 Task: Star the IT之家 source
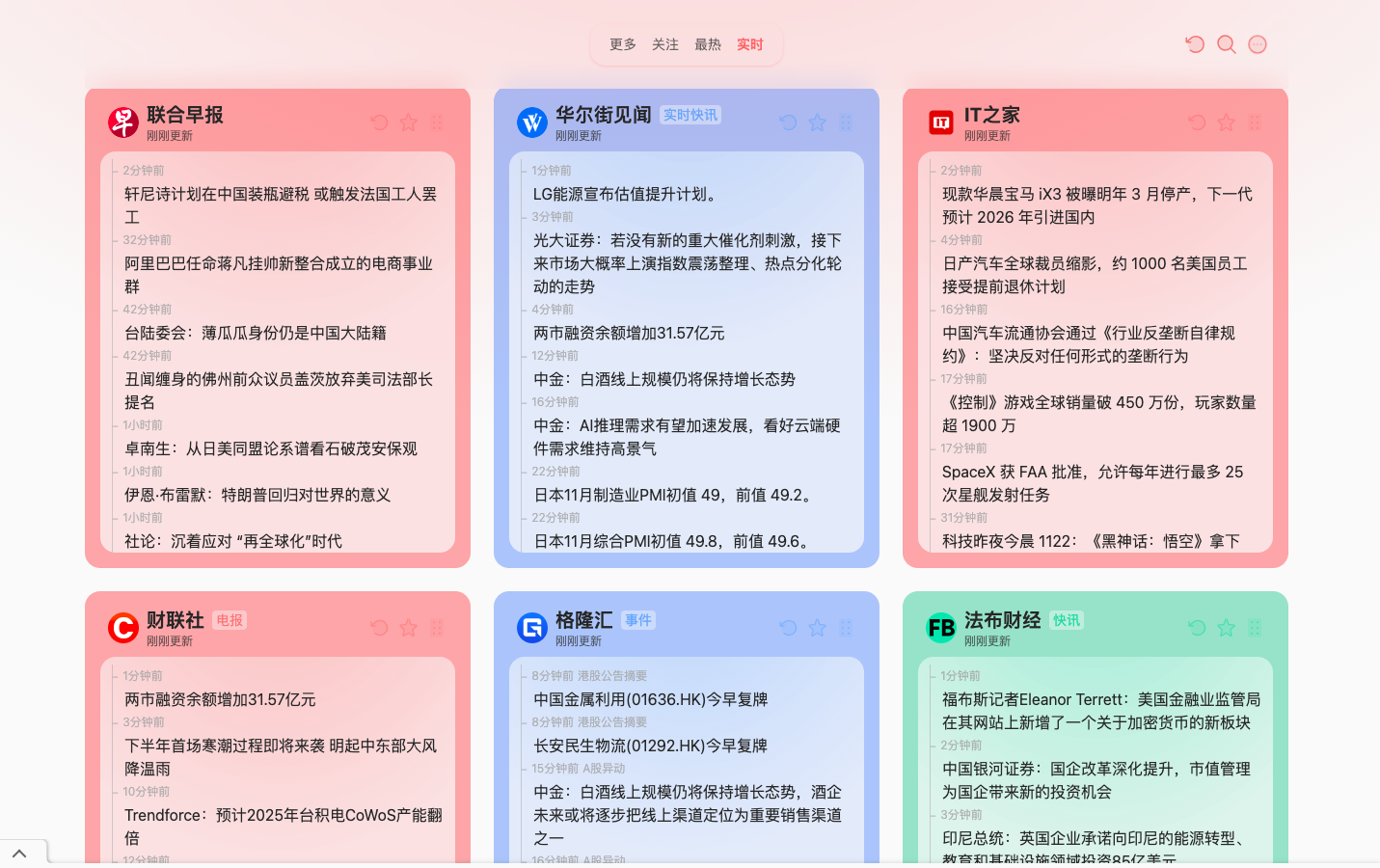click(x=1227, y=122)
